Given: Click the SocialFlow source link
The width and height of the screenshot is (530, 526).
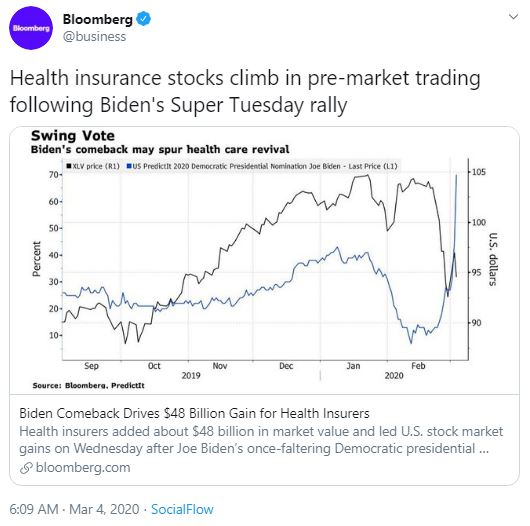Looking at the screenshot, I should (182, 509).
